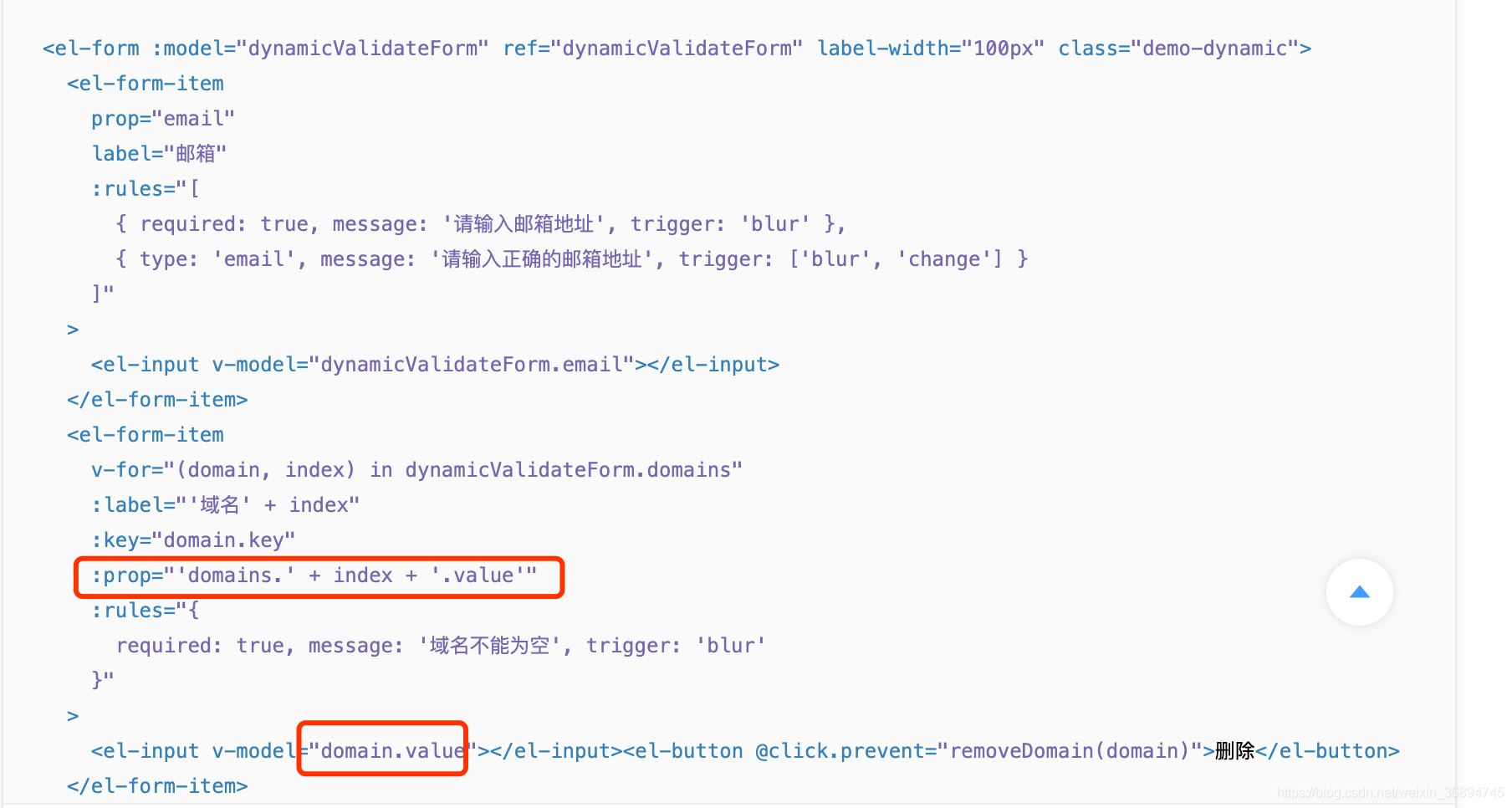The image size is (1512, 808).
Task: Click the removeDomain(domain) click handler text
Action: coord(1070,750)
